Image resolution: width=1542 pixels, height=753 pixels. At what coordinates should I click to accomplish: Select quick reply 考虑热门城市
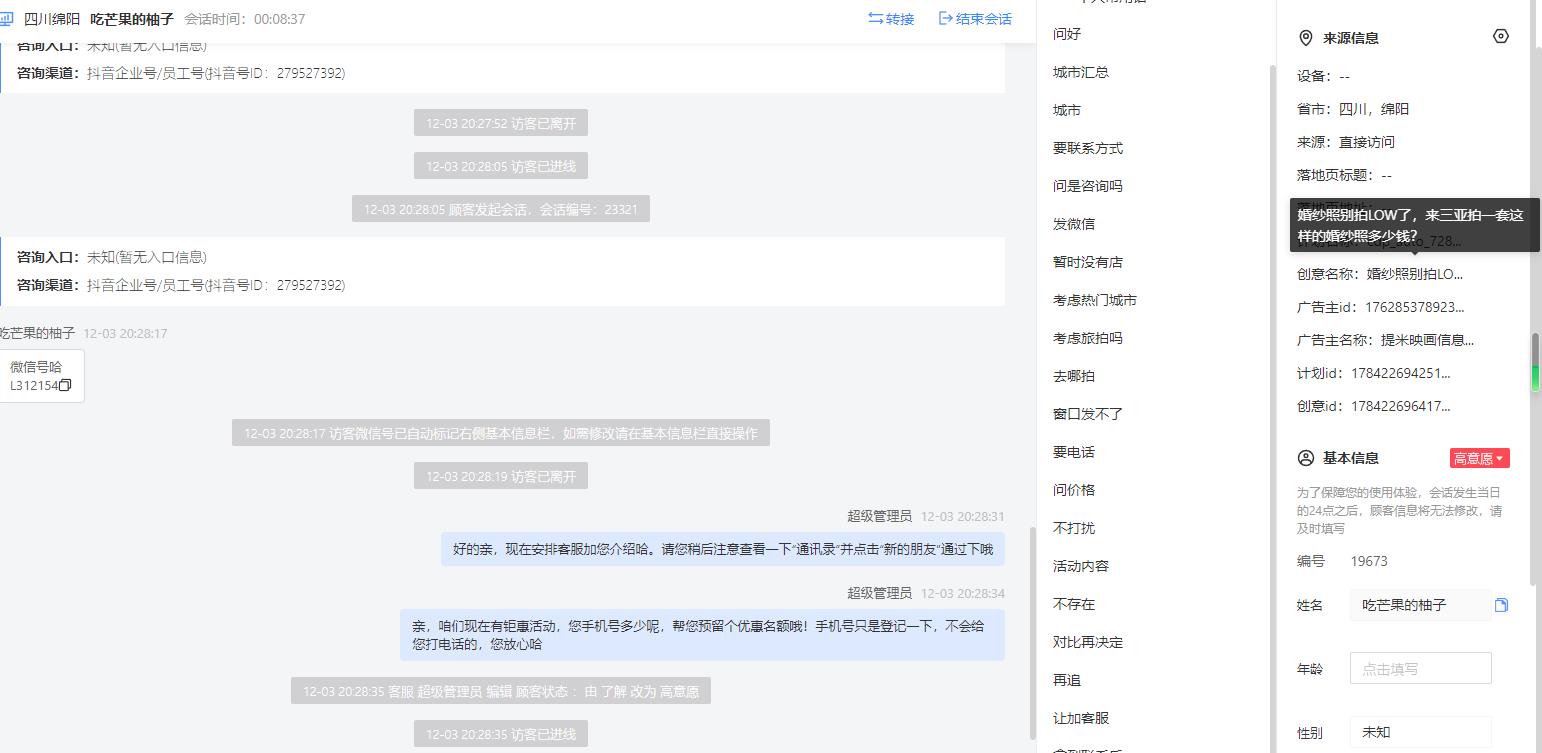(x=1095, y=300)
